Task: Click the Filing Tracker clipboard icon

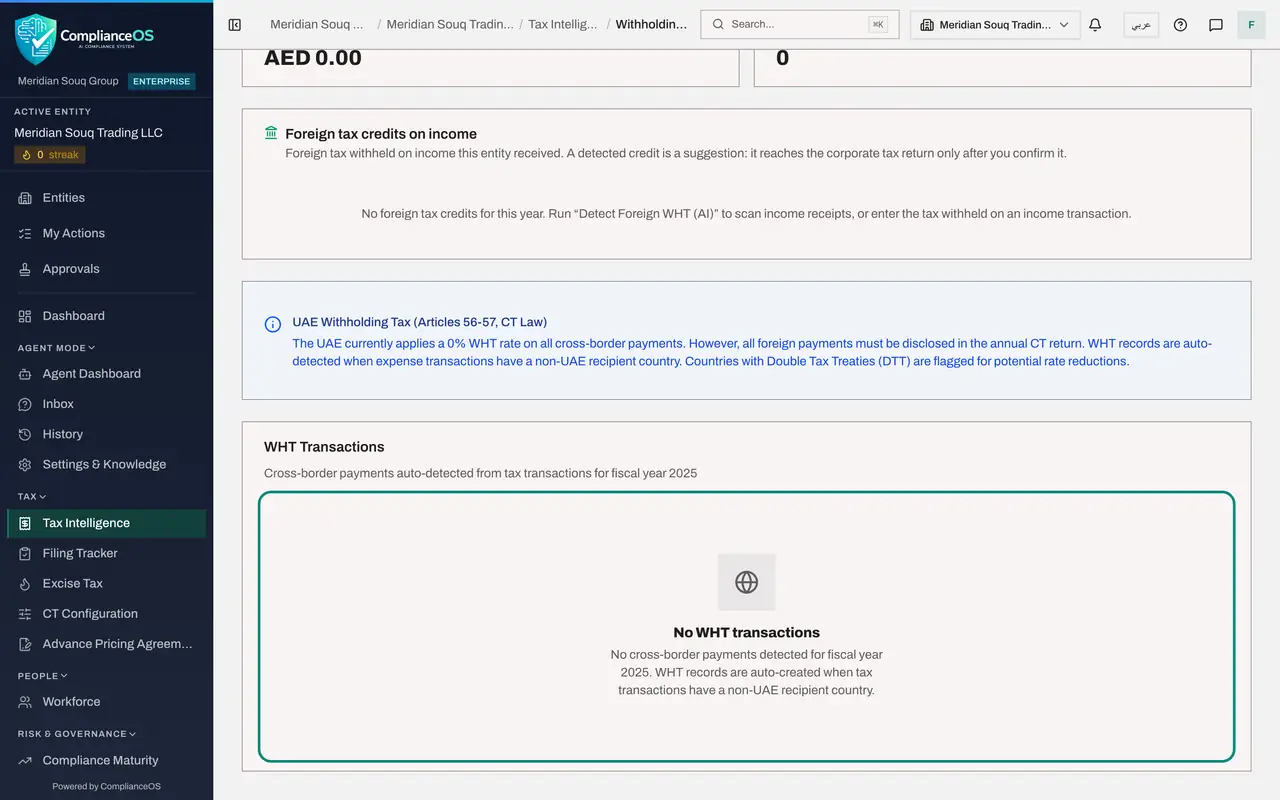Action: (25, 553)
